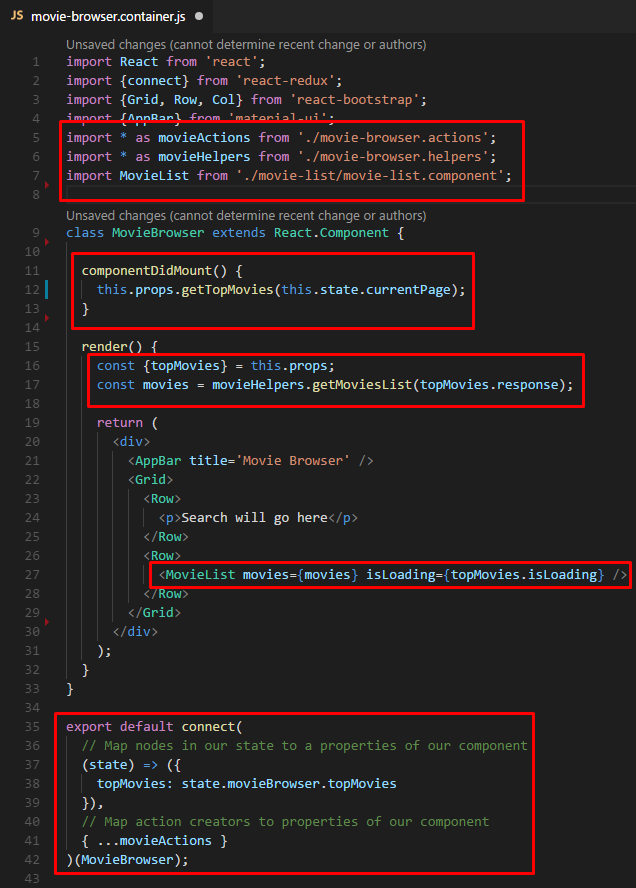
Task: Click line number 1 in the gutter
Action: 36,62
